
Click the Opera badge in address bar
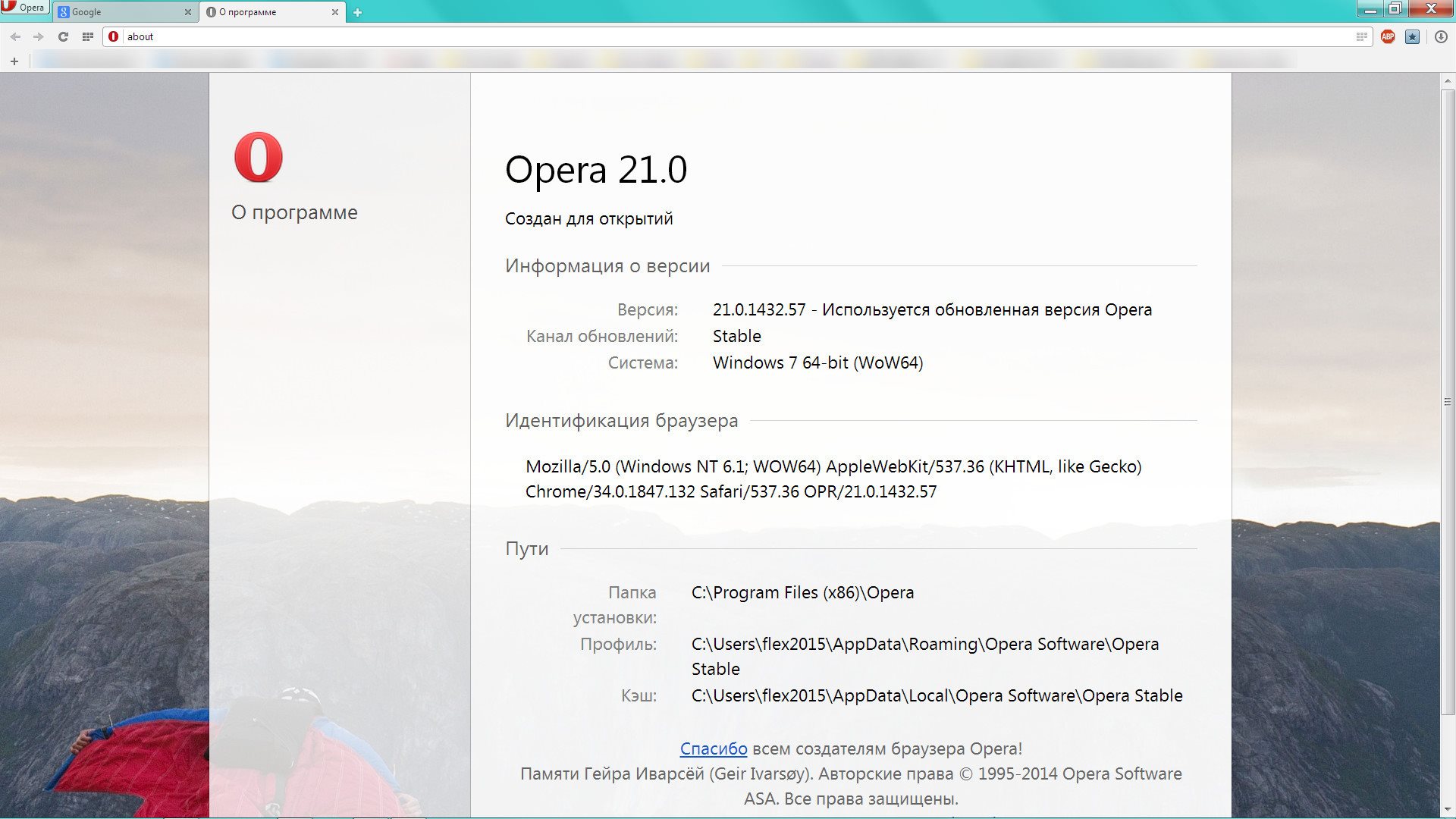114,36
